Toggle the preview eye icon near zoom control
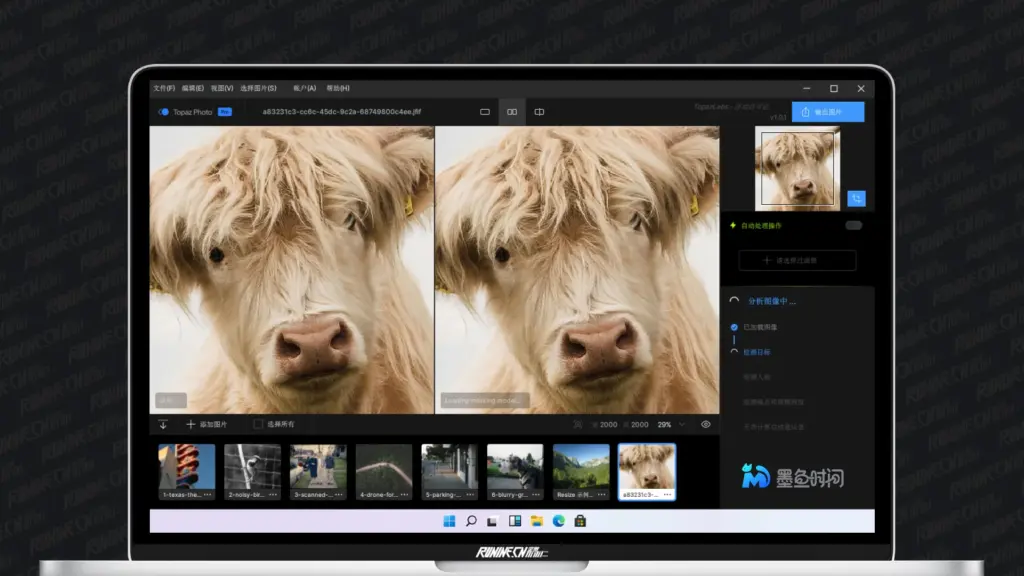Screen dimensions: 1024x576 click(706, 424)
